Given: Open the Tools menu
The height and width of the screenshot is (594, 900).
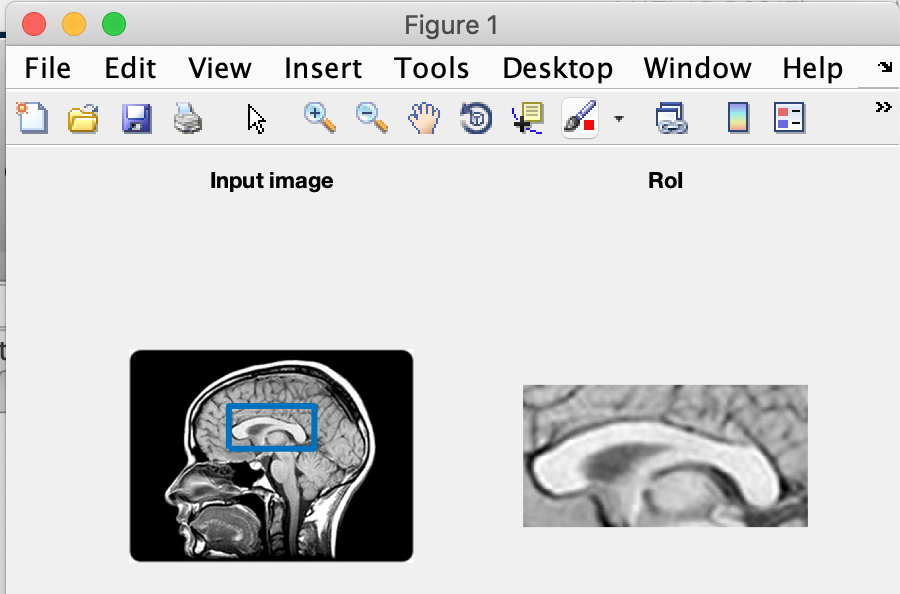Looking at the screenshot, I should 432,68.
